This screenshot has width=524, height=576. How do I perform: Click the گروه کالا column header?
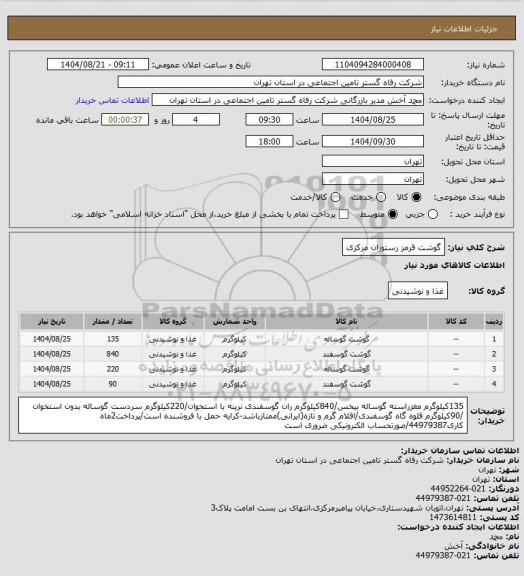(x=173, y=321)
